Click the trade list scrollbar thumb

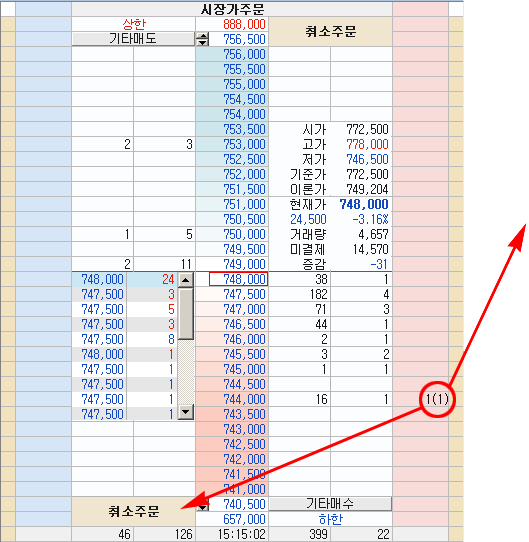pyautogui.click(x=186, y=314)
